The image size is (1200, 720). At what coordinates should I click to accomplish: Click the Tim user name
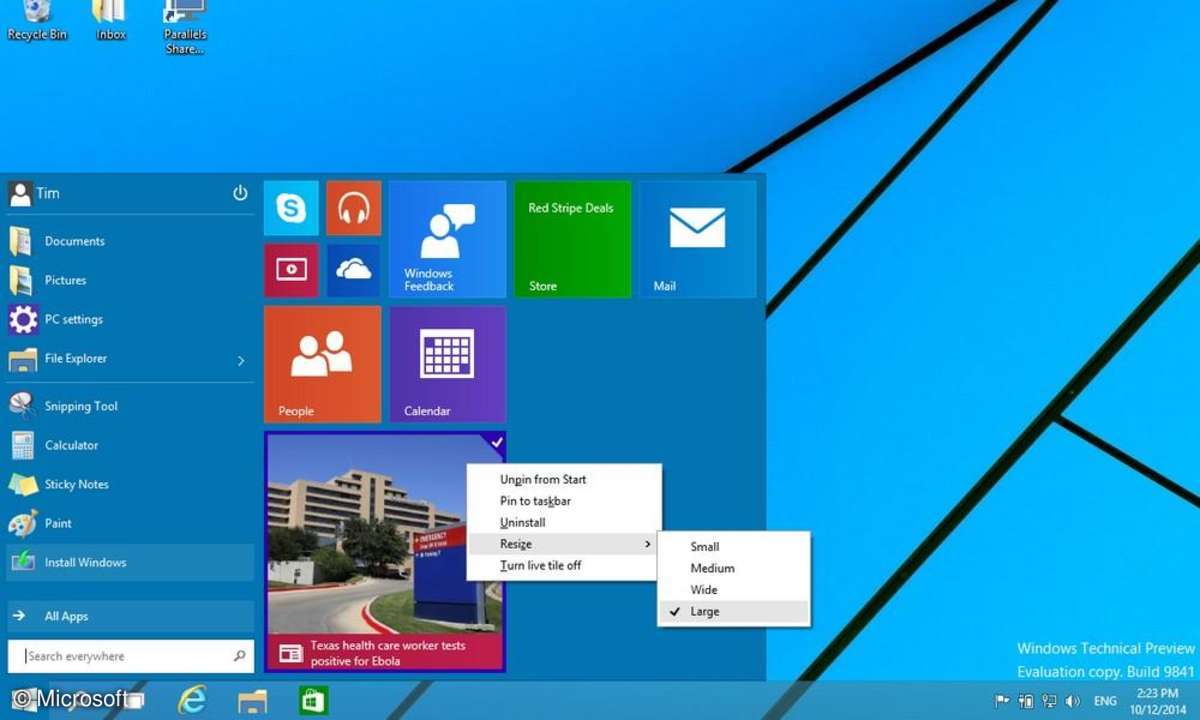pyautogui.click(x=48, y=194)
